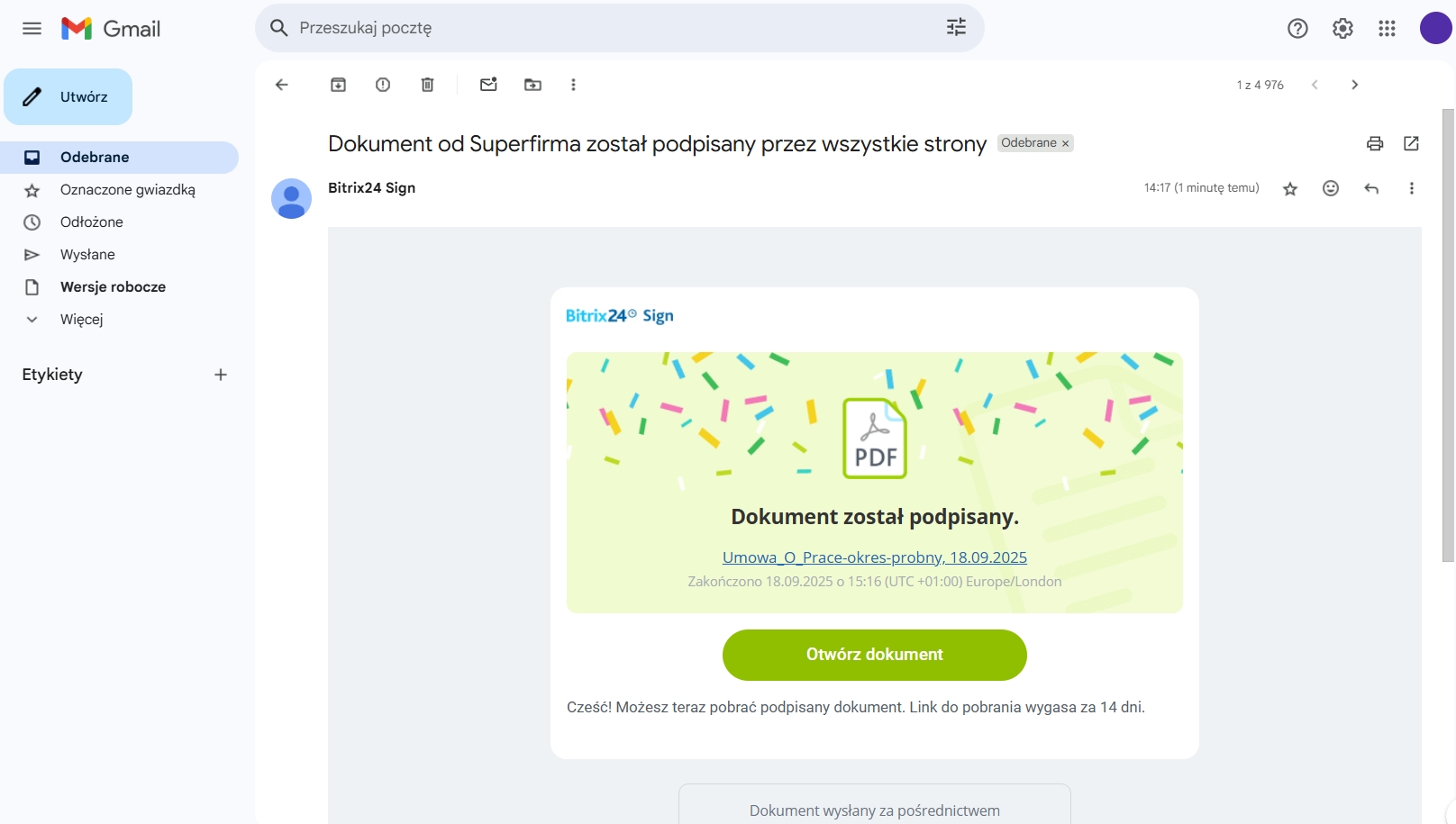Image resolution: width=1456 pixels, height=824 pixels.
Task: Click the search magnifier icon
Action: tap(279, 28)
